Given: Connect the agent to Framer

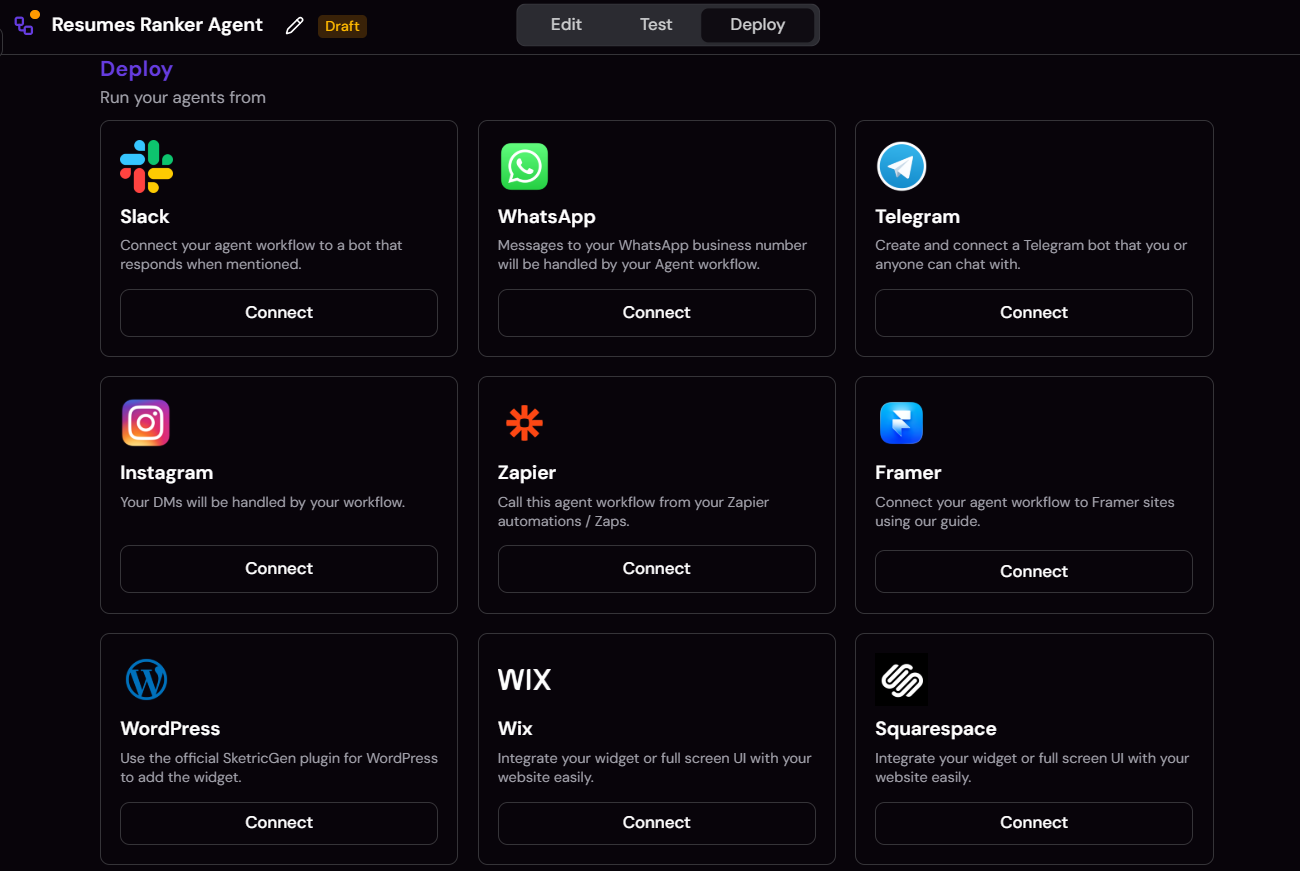Looking at the screenshot, I should click(1034, 572).
